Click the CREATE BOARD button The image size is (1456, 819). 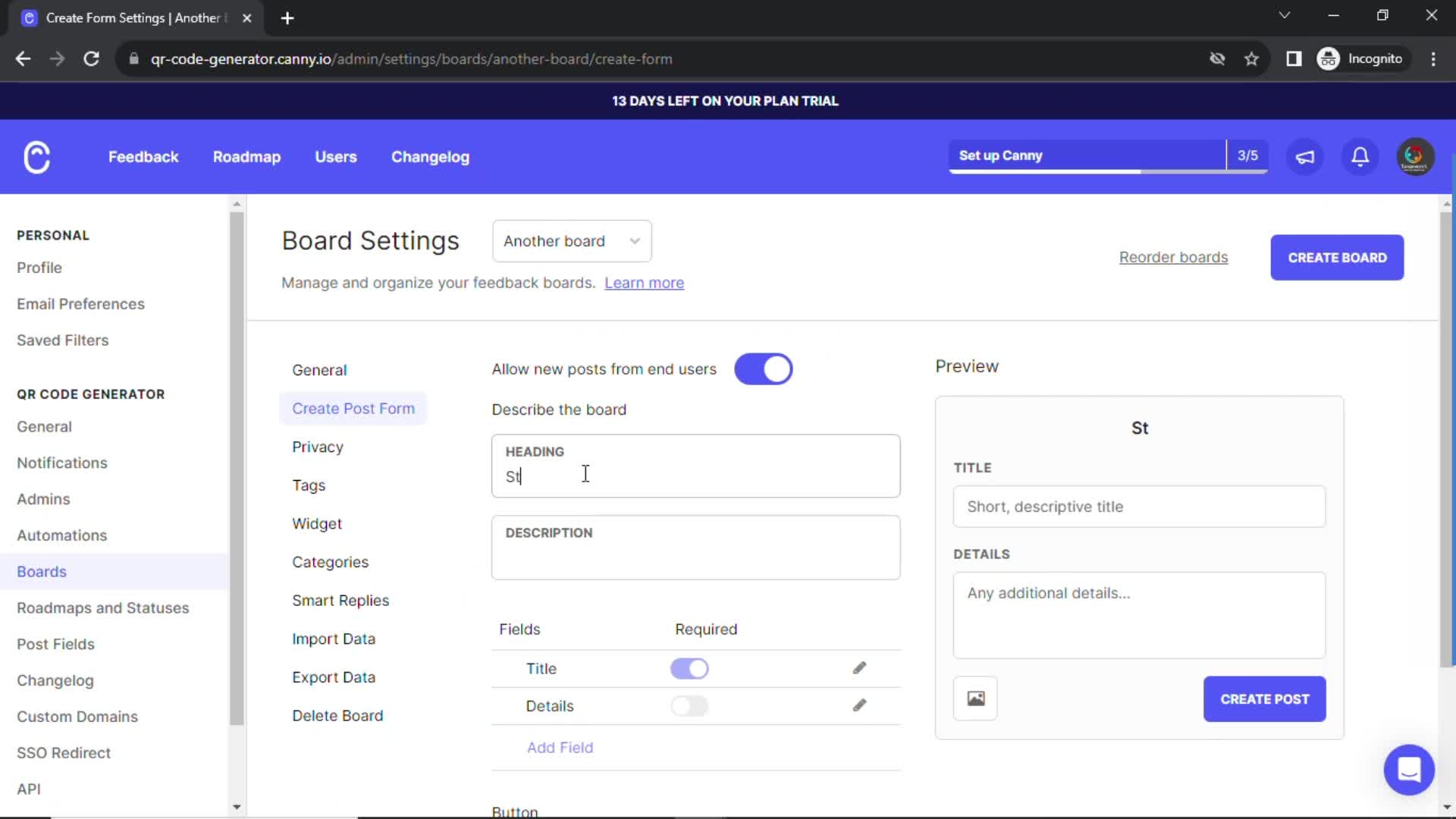click(x=1336, y=257)
